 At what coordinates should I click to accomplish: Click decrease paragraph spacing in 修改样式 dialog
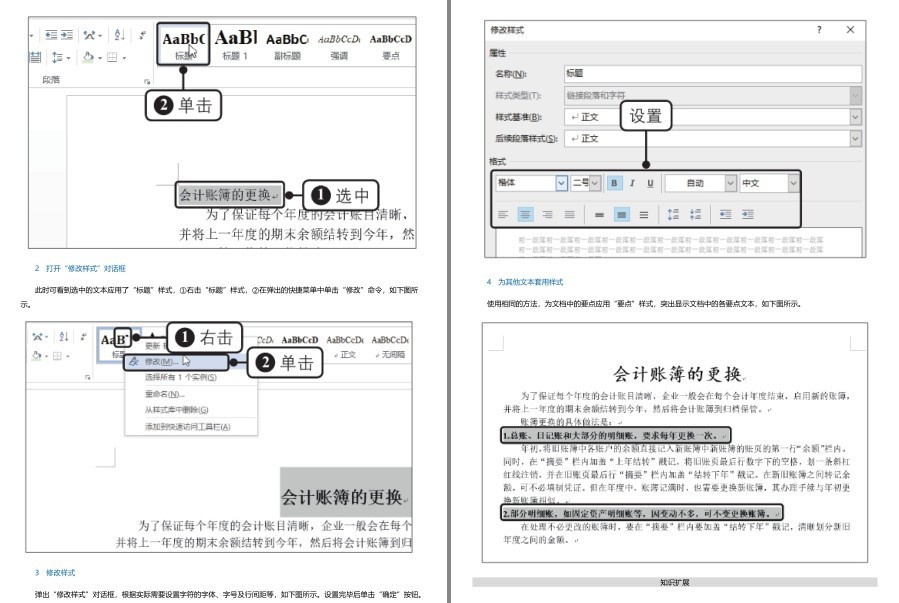(x=695, y=214)
